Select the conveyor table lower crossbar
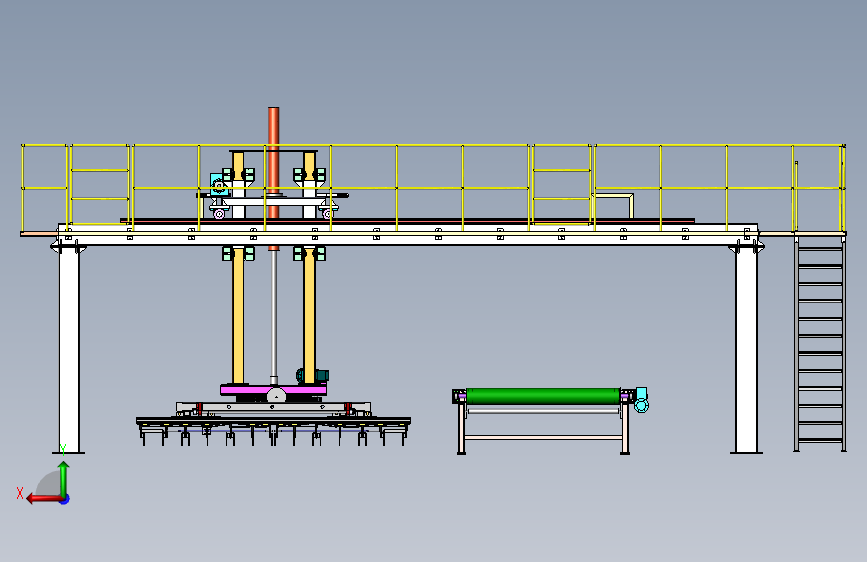867x562 pixels. coord(544,438)
